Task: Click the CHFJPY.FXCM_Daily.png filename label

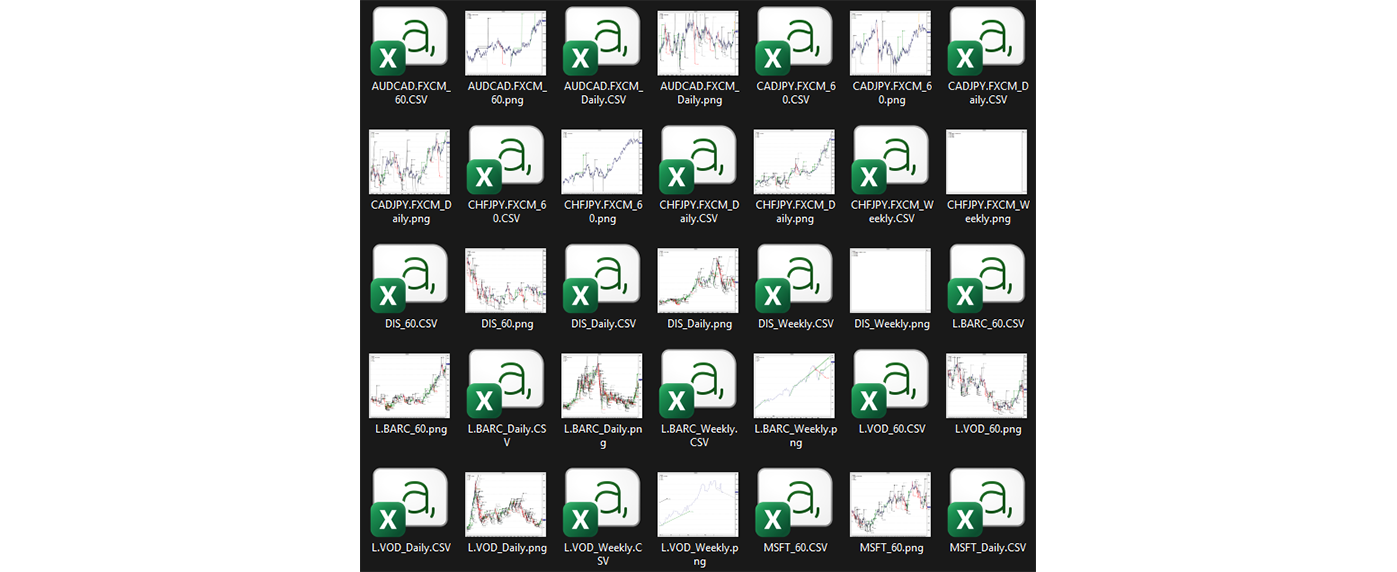Action: pos(795,211)
